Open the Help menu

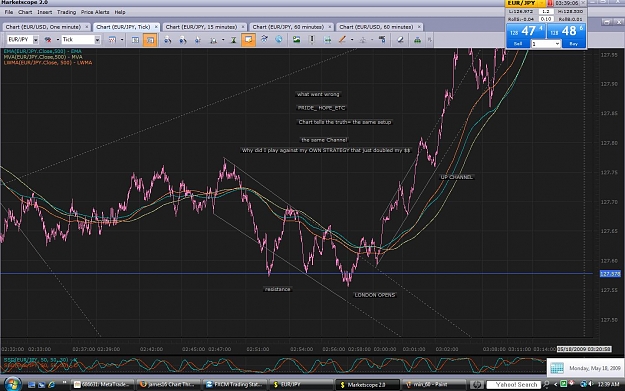[x=120, y=12]
